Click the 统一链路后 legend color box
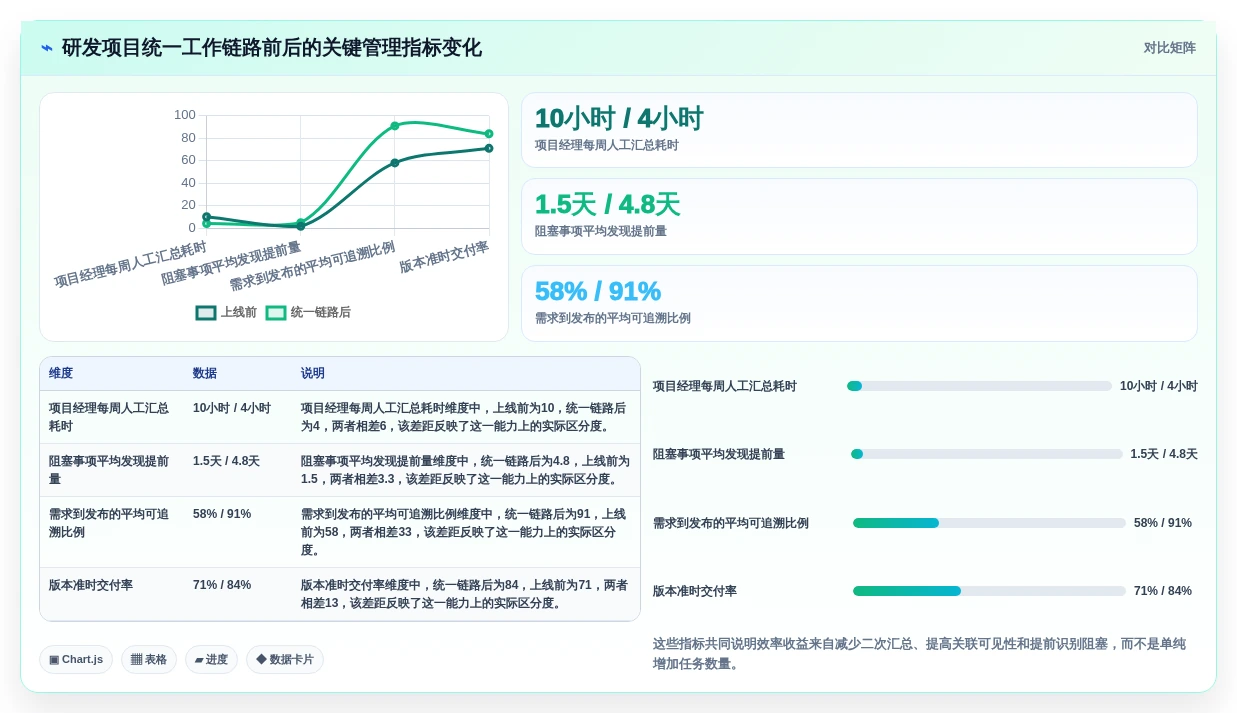1237x713 pixels. click(x=276, y=313)
